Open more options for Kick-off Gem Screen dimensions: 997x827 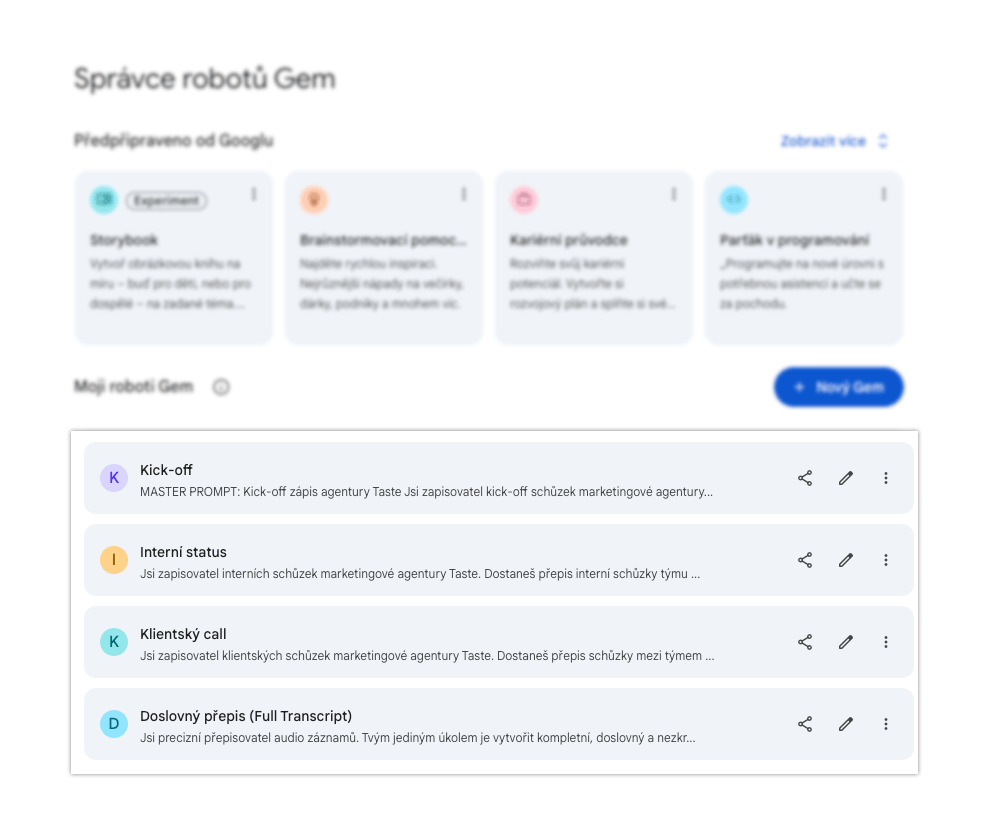[886, 478]
